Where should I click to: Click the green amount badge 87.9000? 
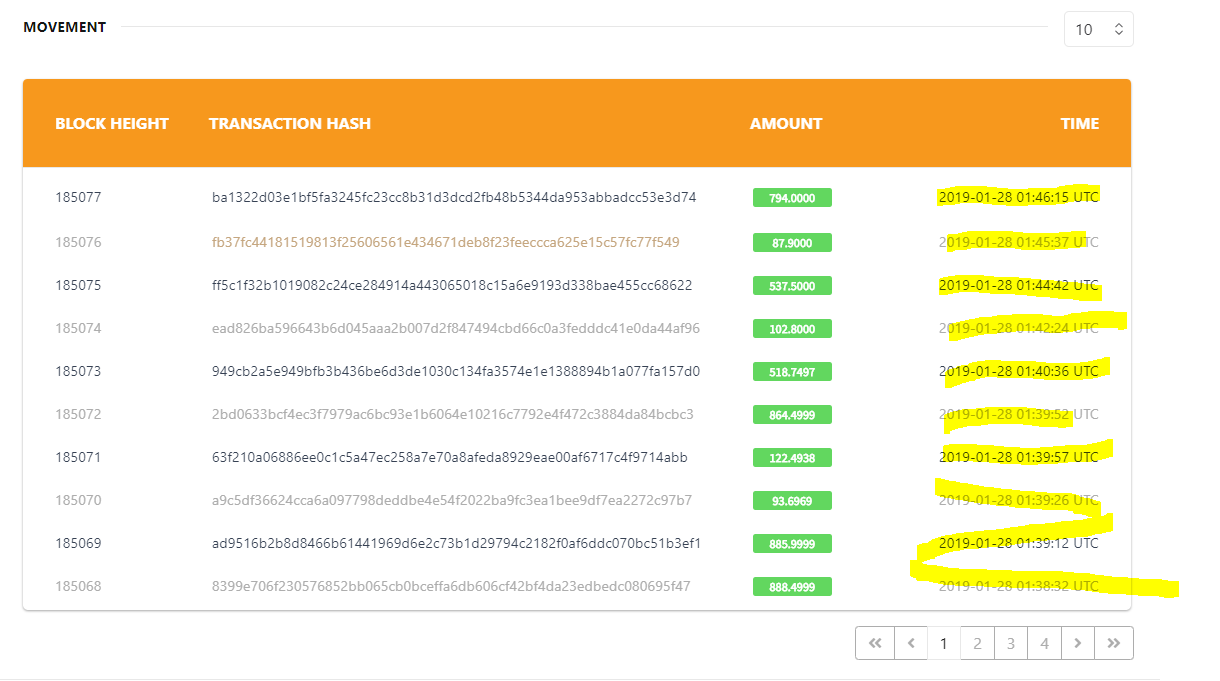click(792, 242)
